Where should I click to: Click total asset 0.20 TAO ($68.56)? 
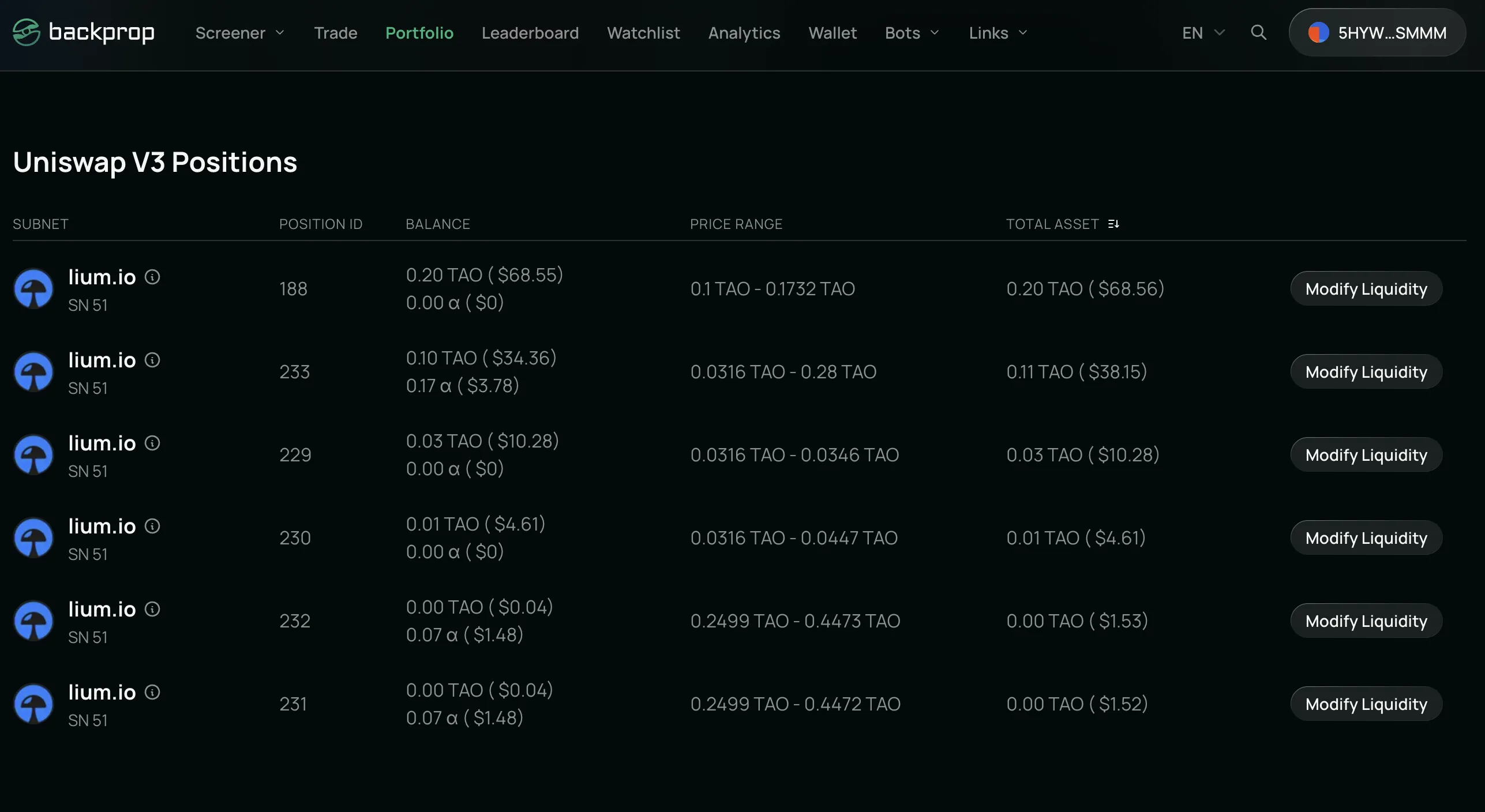(1085, 289)
